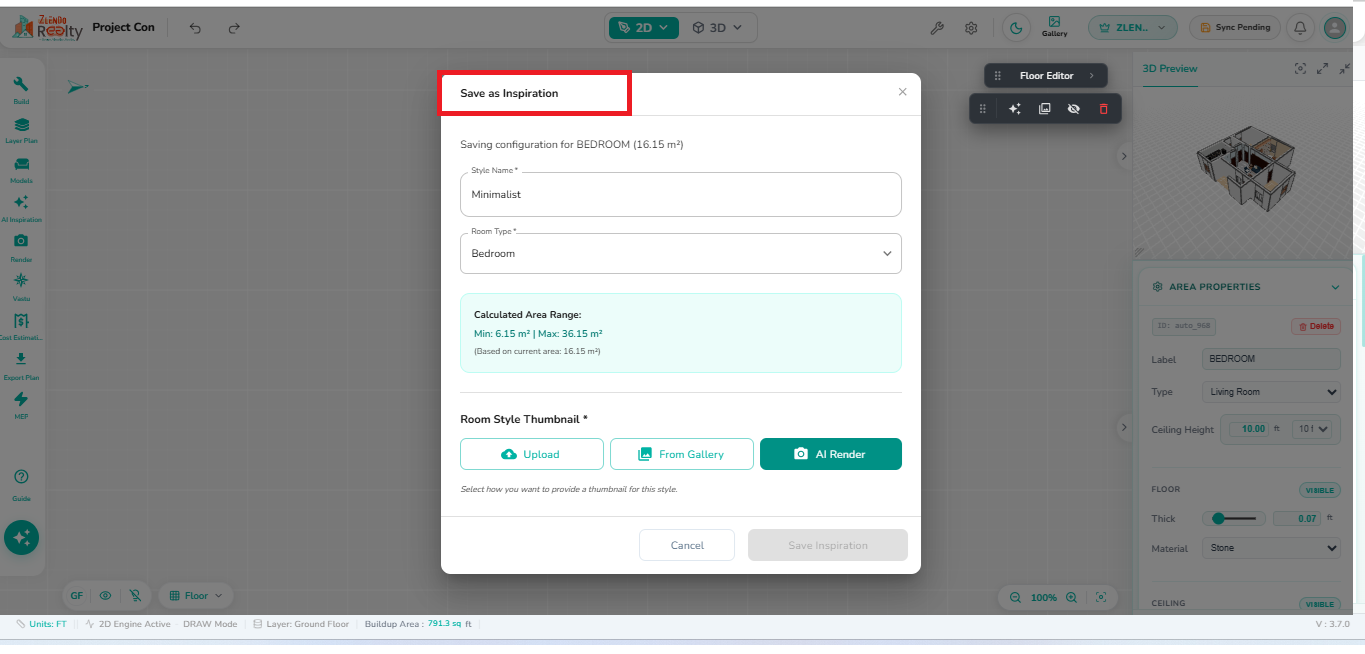Open the Build tool in sidebar
The height and width of the screenshot is (654, 1365).
(21, 90)
